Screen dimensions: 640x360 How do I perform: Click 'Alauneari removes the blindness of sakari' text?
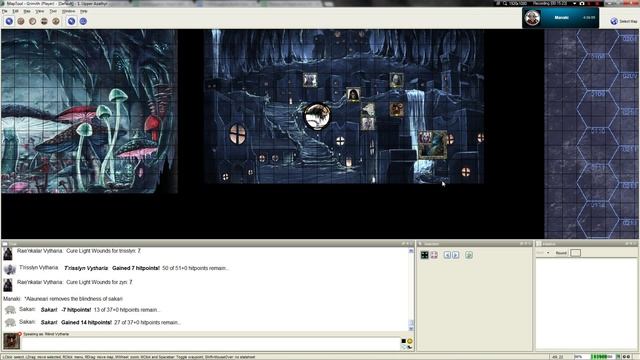click(x=73, y=299)
